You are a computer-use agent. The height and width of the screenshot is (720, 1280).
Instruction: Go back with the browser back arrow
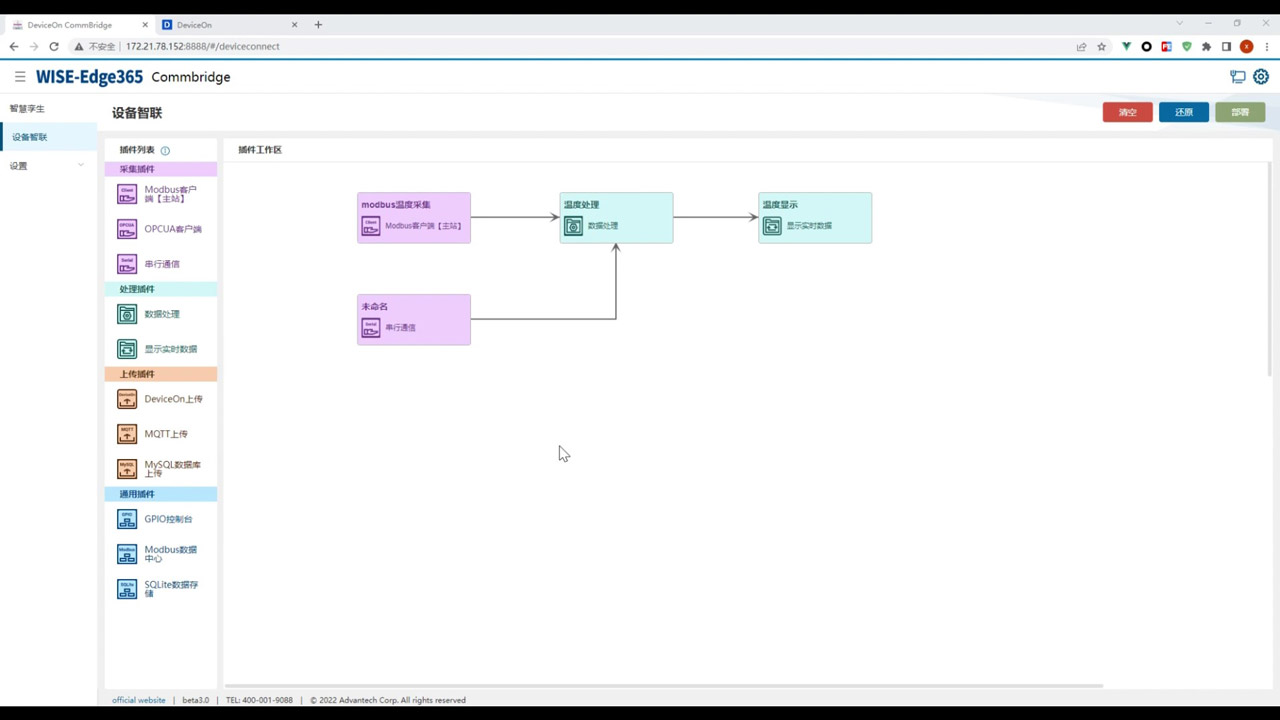coord(14,46)
